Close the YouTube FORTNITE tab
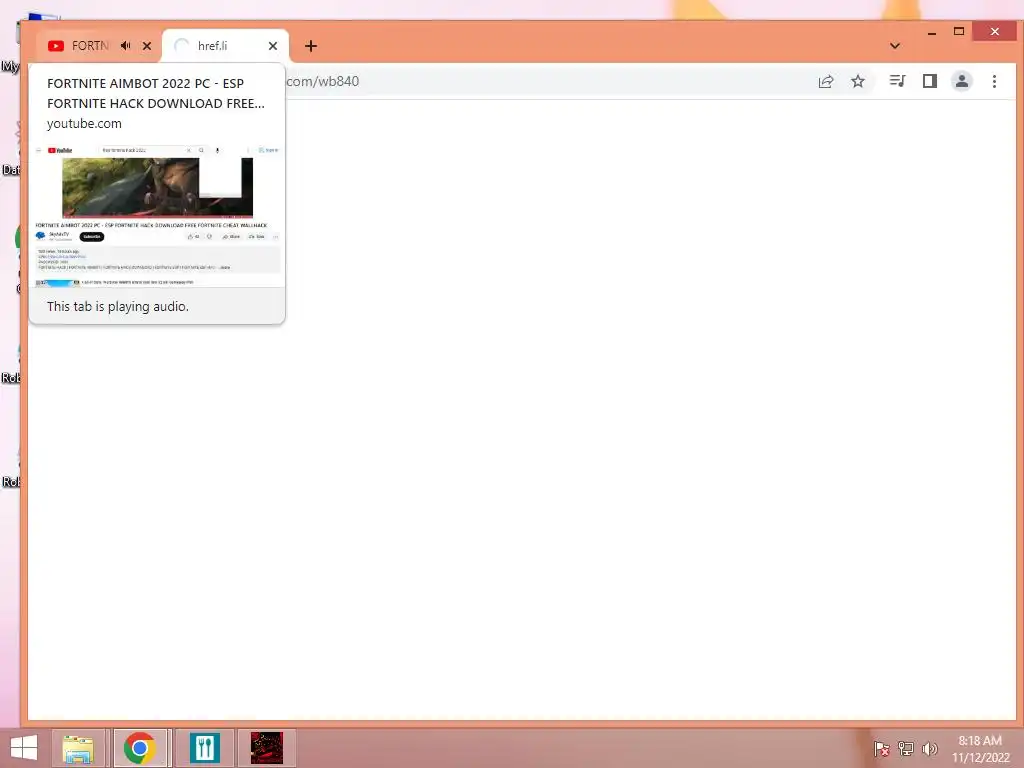Image resolution: width=1024 pixels, height=768 pixels. click(147, 46)
